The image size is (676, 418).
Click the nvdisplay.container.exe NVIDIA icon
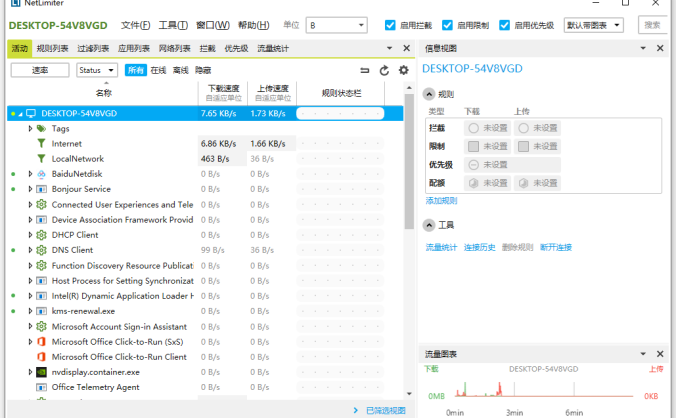(41, 372)
